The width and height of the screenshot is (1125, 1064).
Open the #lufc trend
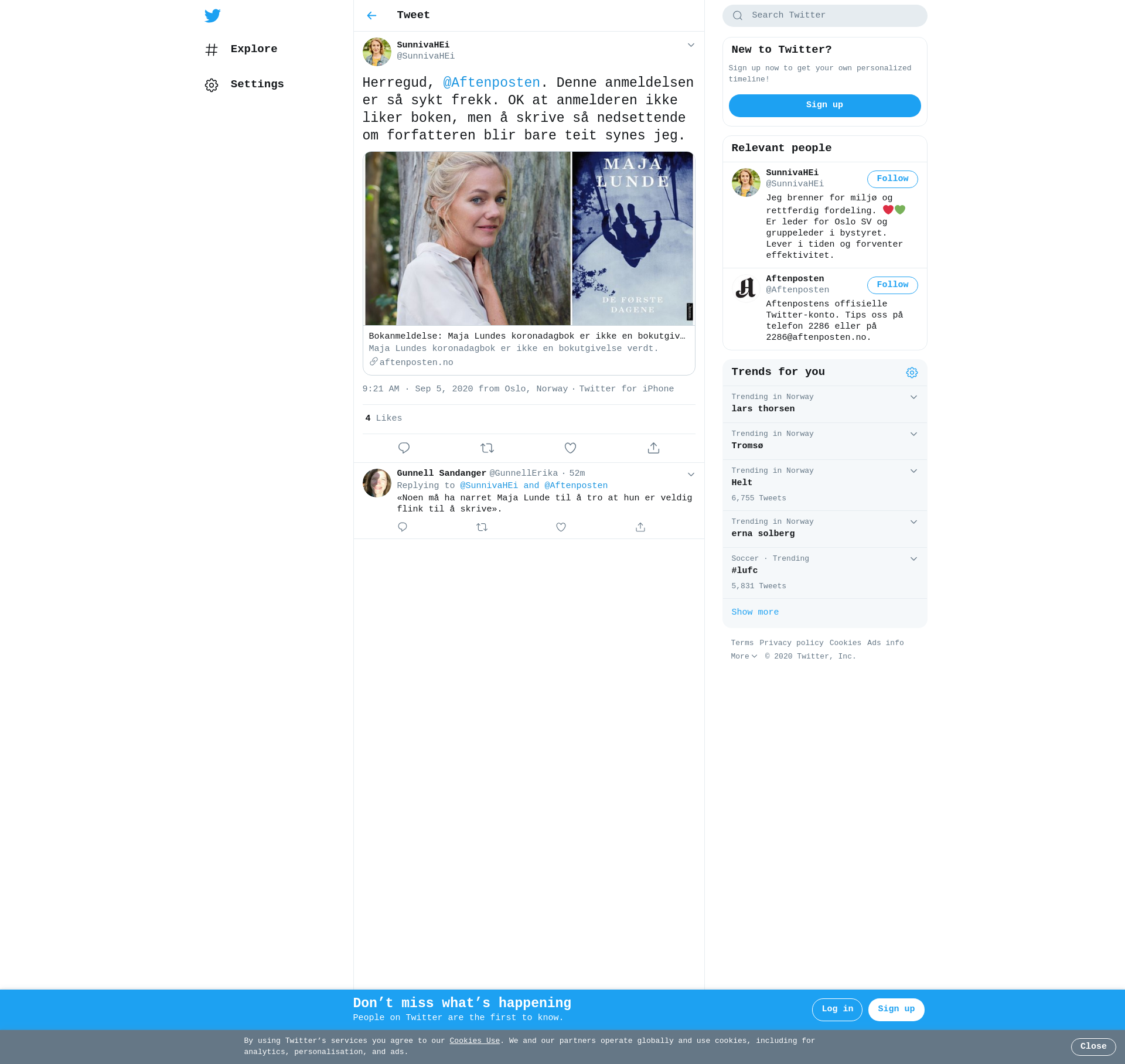pyautogui.click(x=824, y=573)
